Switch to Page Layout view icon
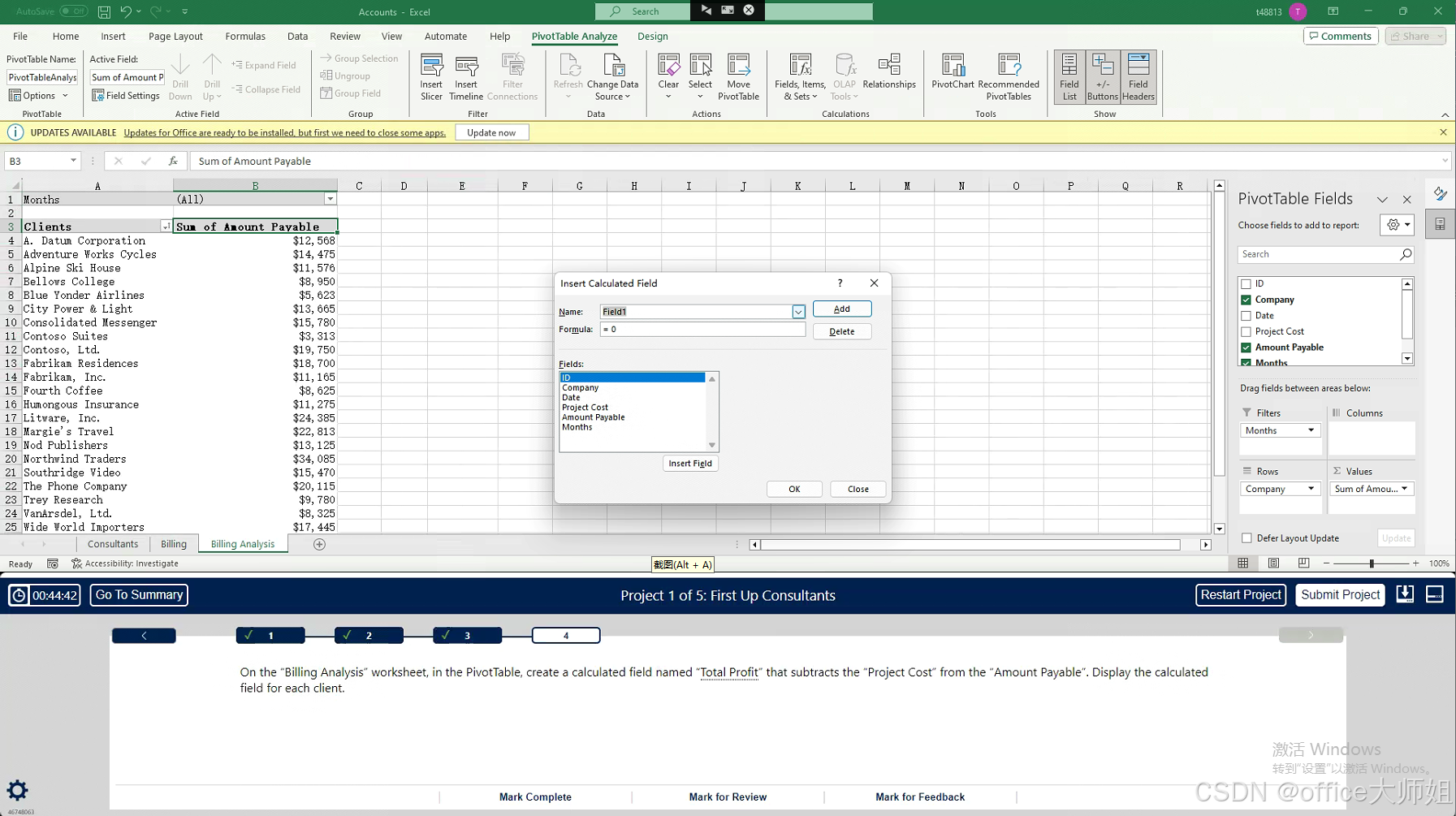This screenshot has height=816, width=1456. tap(1273, 563)
